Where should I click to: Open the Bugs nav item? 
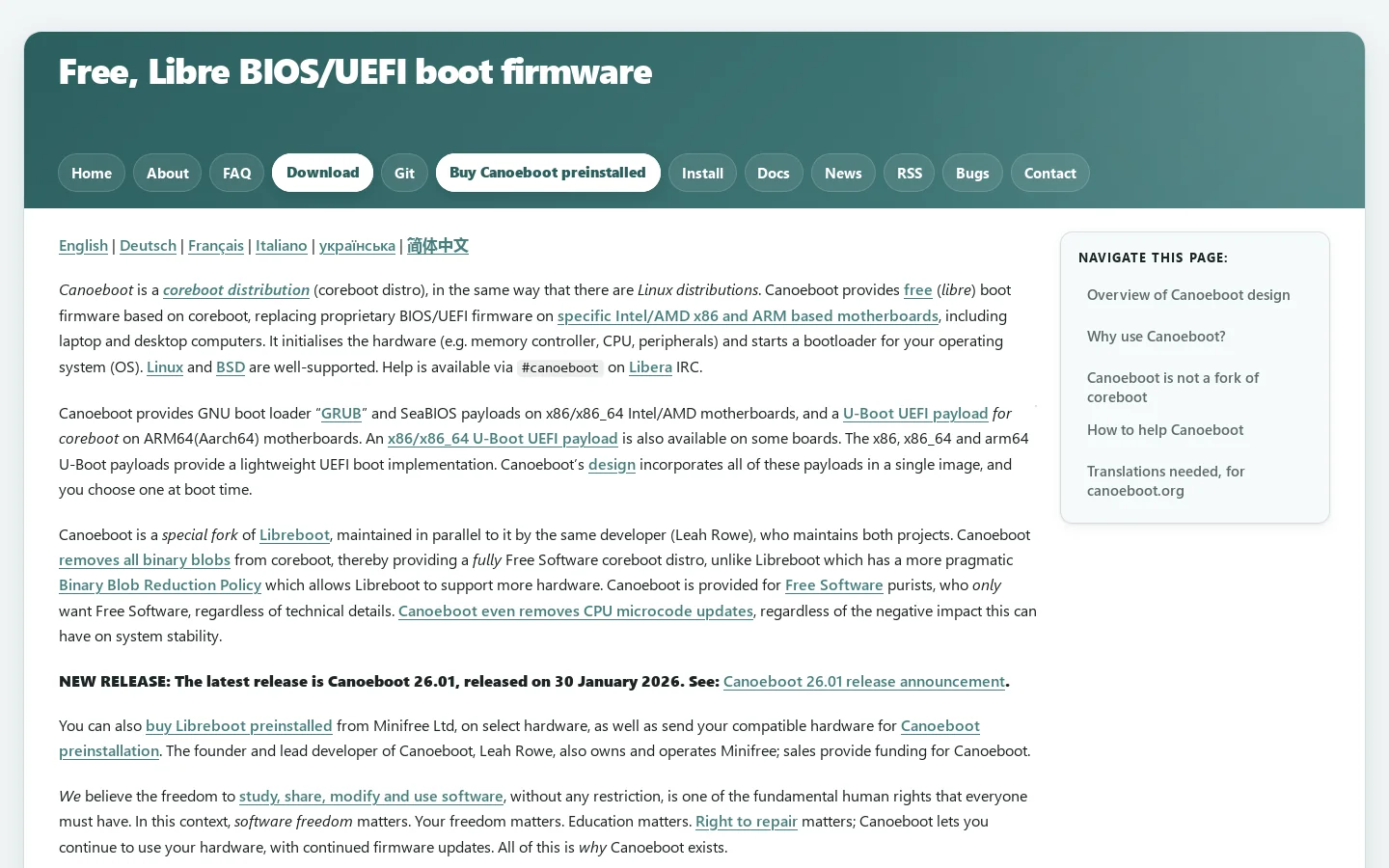click(x=972, y=173)
